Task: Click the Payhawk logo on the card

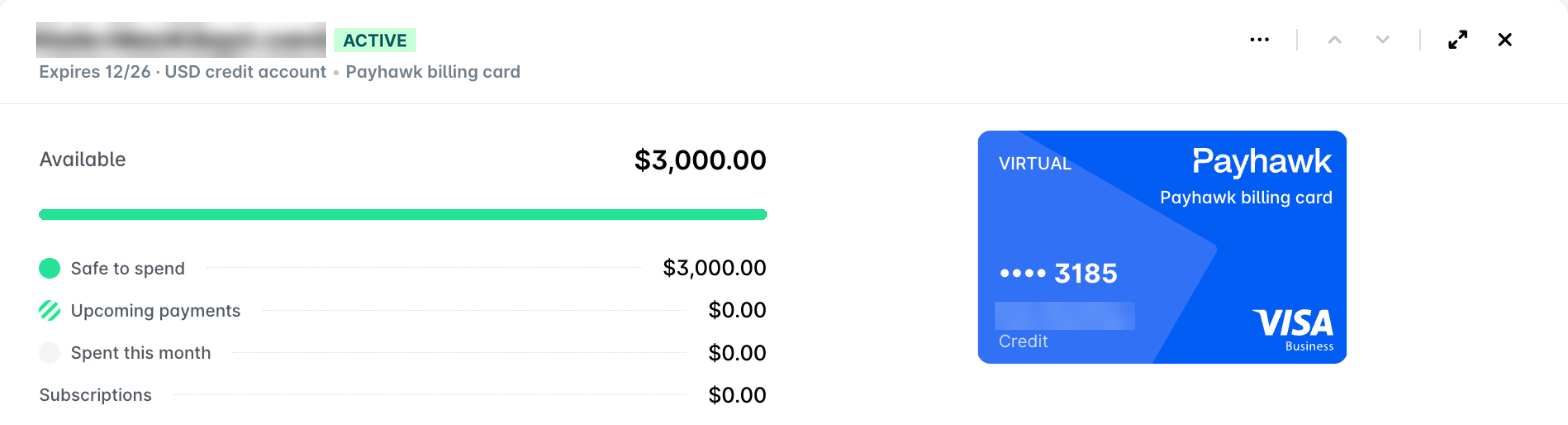Action: [x=1263, y=161]
